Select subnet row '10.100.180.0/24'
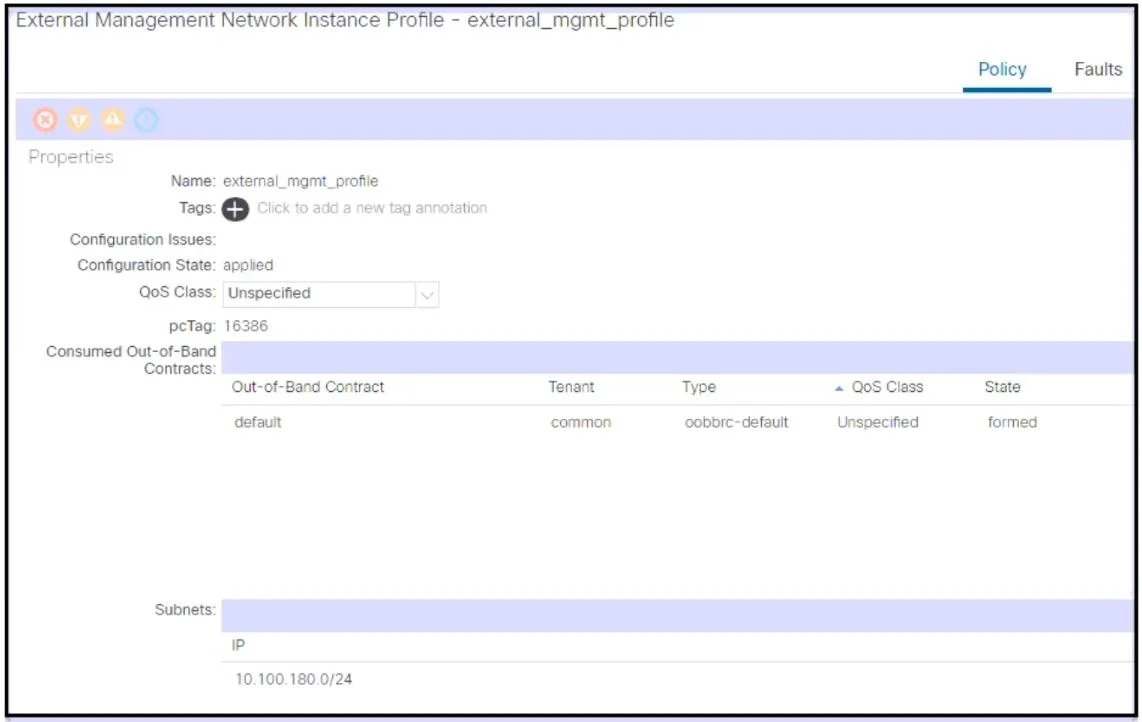This screenshot has height=722, width=1142. [x=677, y=679]
